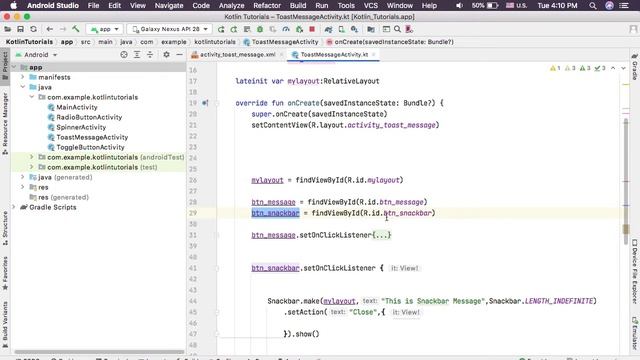Navigate forward with the right arrow icon
This screenshot has width=640, height=360.
63,29
